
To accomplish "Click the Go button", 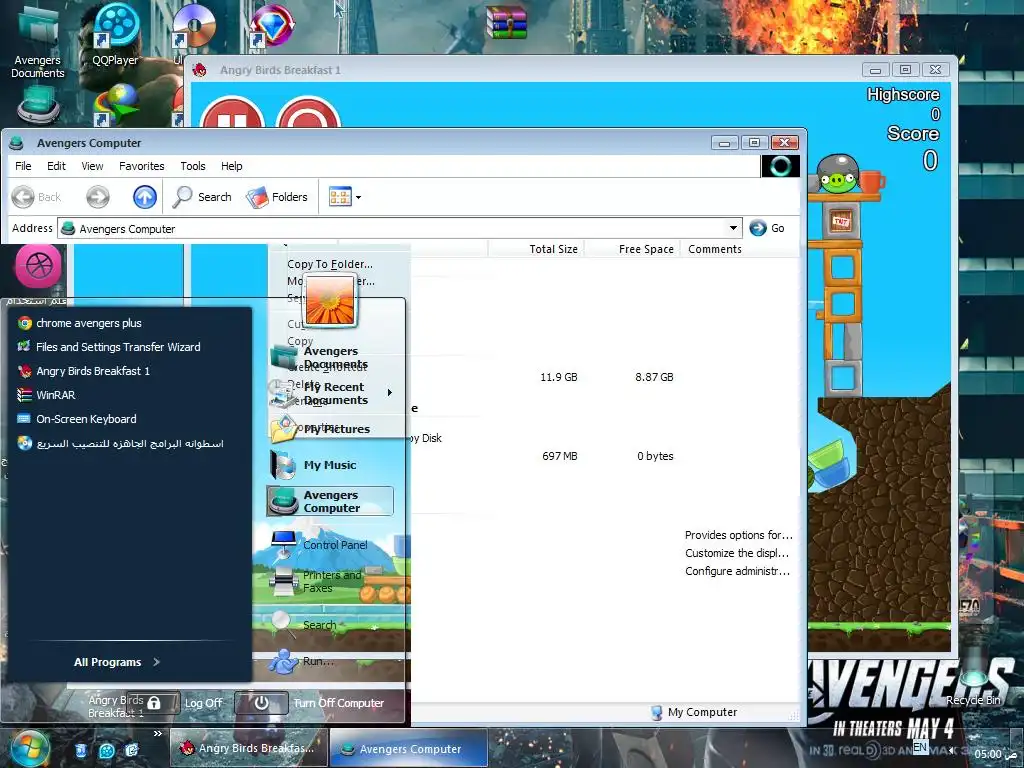I will coord(767,228).
